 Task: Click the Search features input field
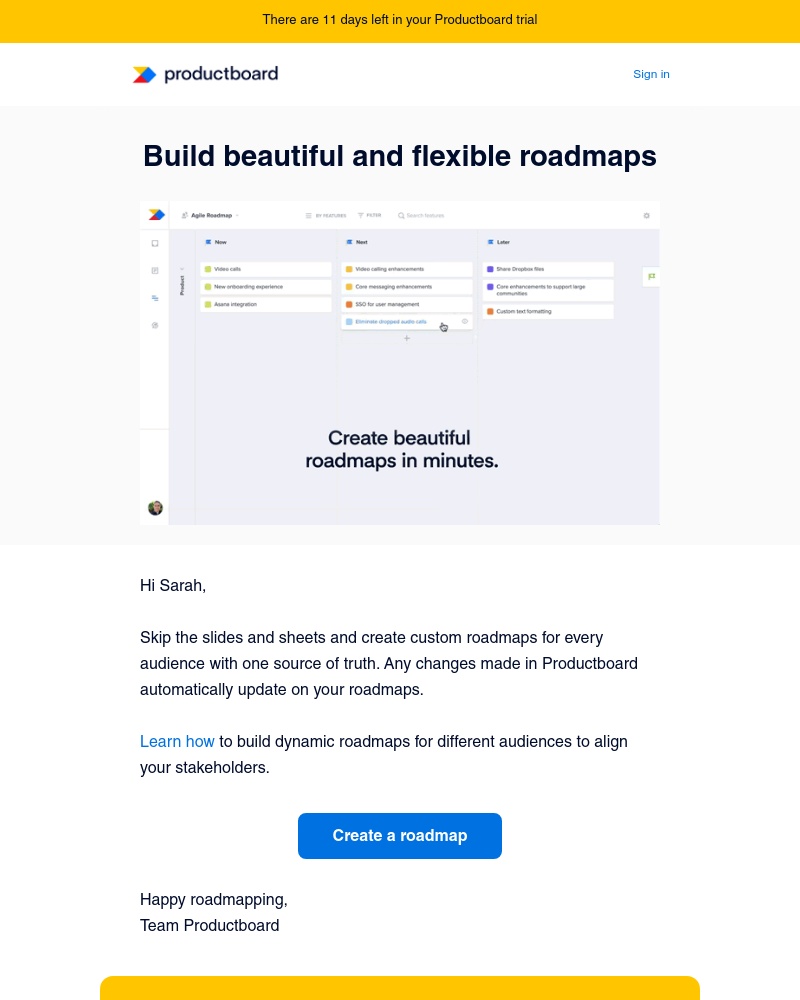tap(424, 215)
